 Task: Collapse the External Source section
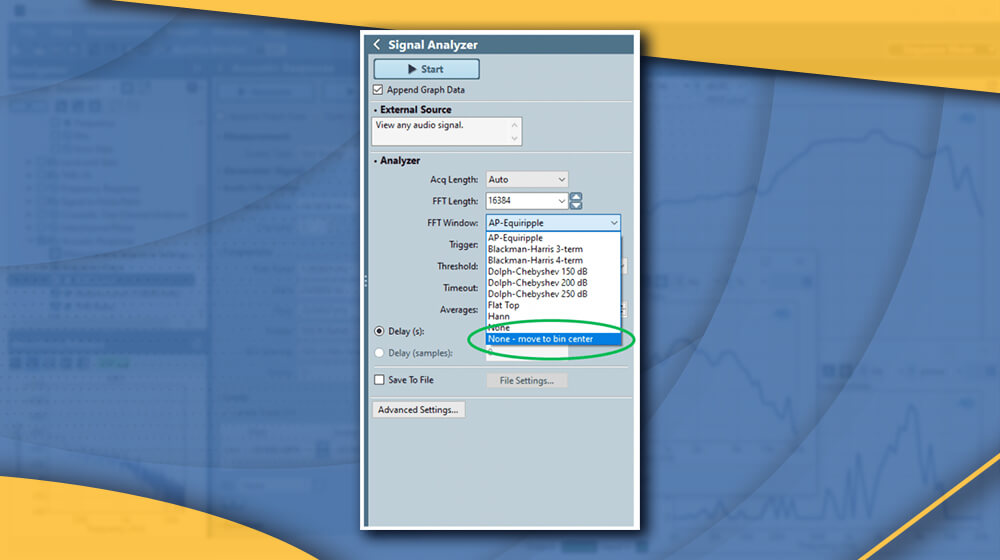click(x=375, y=110)
